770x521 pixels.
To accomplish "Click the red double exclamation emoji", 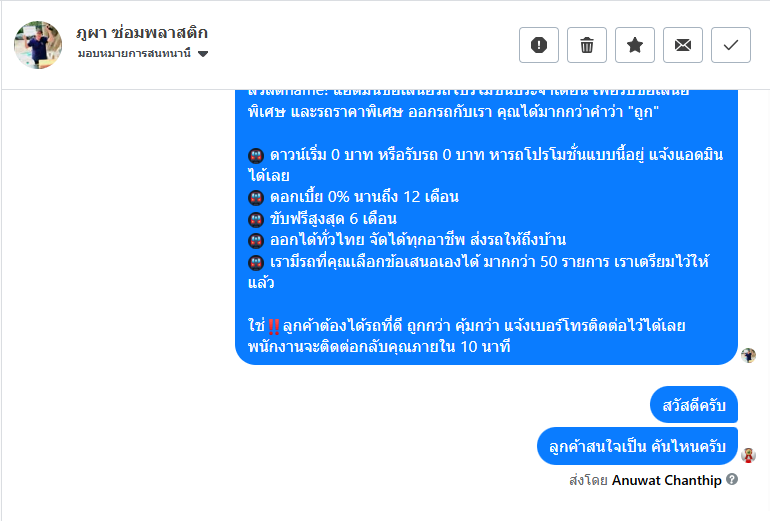I will [x=274, y=327].
